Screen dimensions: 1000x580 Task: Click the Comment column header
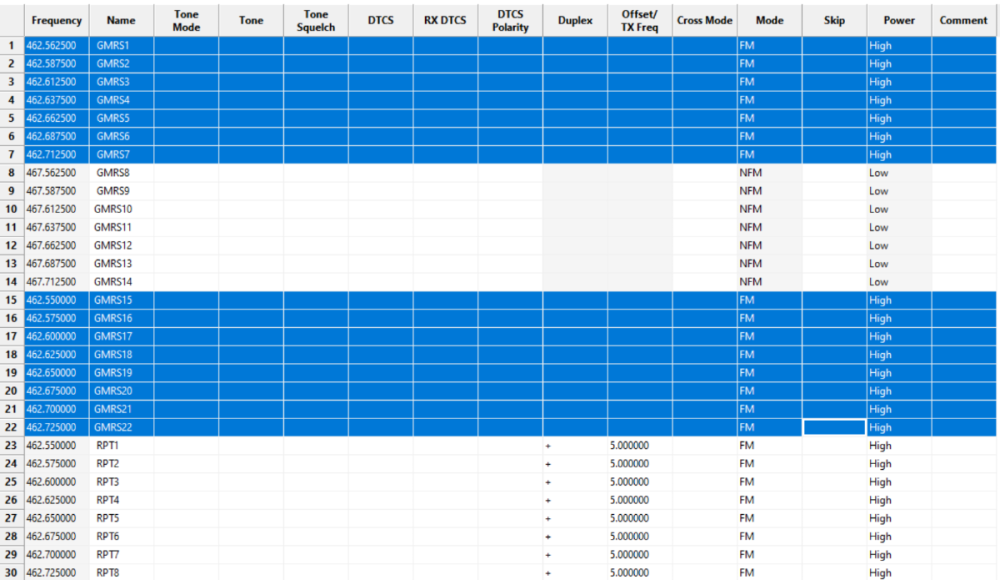(x=964, y=20)
